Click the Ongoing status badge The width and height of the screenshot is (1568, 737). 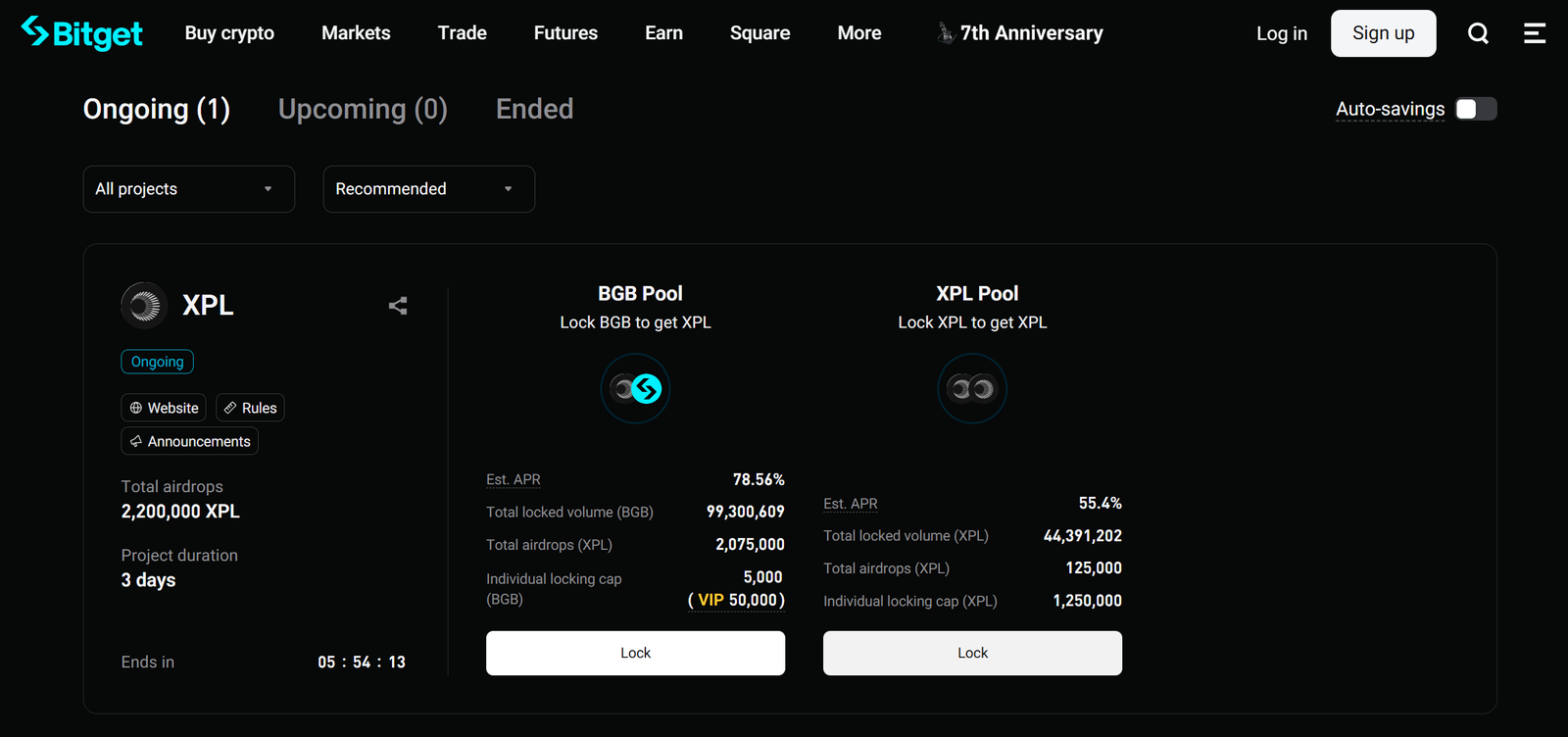(x=157, y=362)
